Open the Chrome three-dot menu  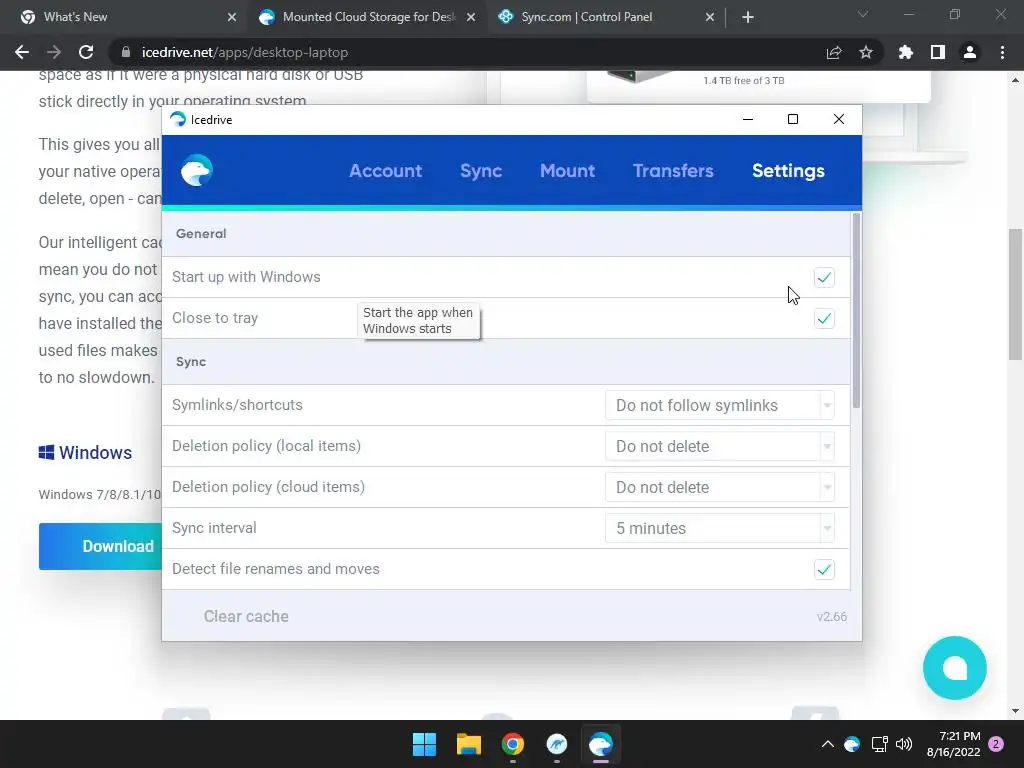coord(1002,52)
